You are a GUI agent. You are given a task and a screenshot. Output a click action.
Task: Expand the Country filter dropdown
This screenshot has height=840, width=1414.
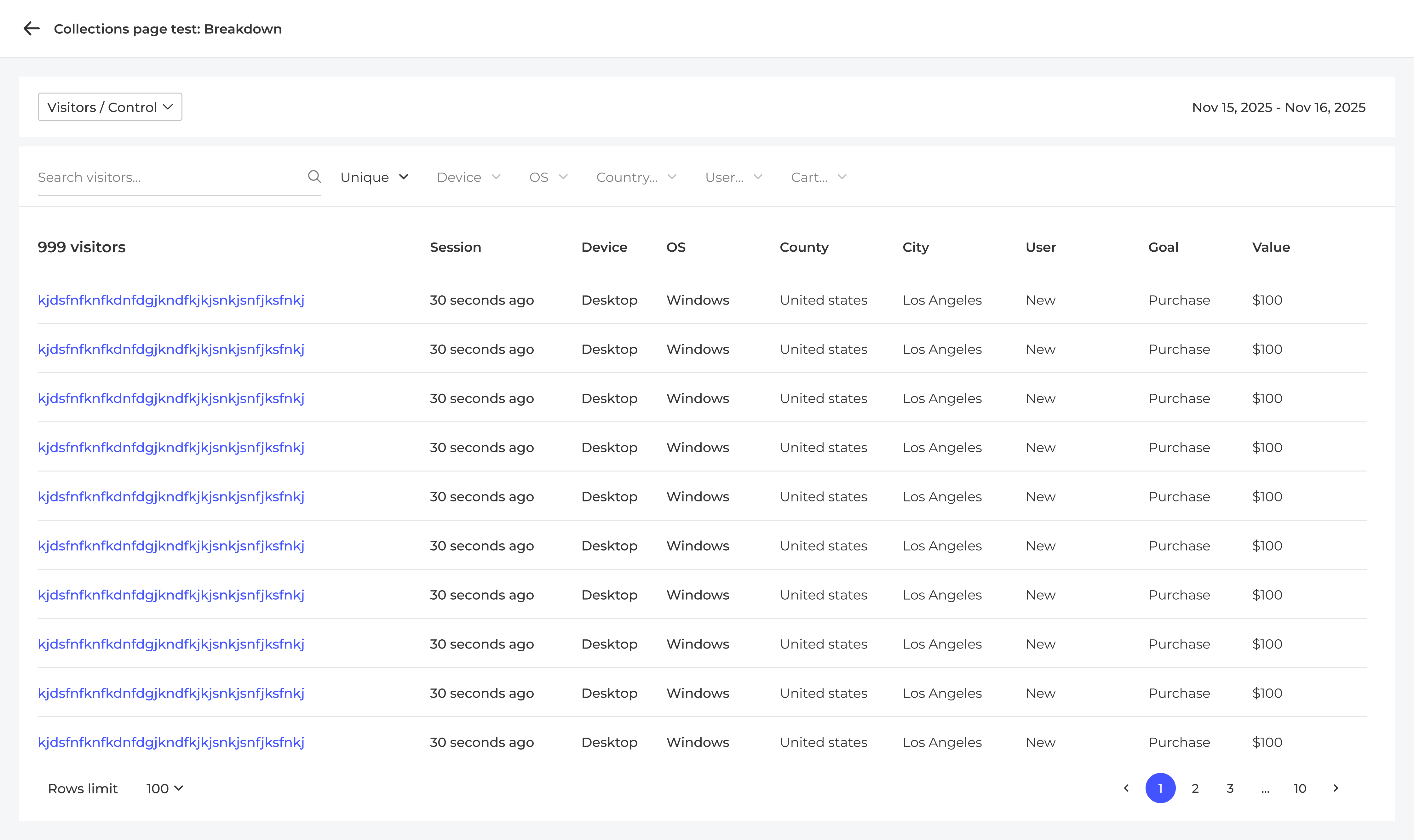tap(636, 177)
